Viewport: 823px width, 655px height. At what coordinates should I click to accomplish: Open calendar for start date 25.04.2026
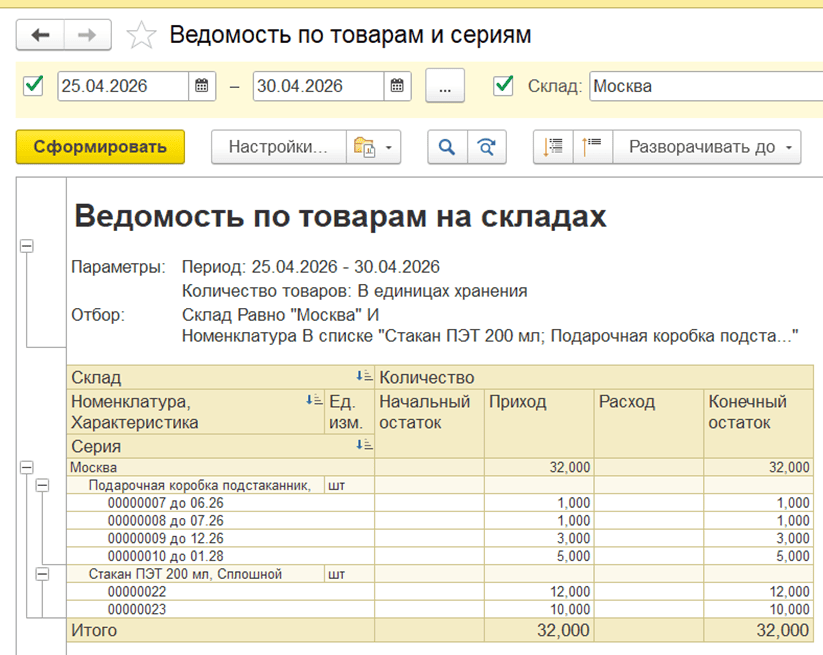(201, 86)
